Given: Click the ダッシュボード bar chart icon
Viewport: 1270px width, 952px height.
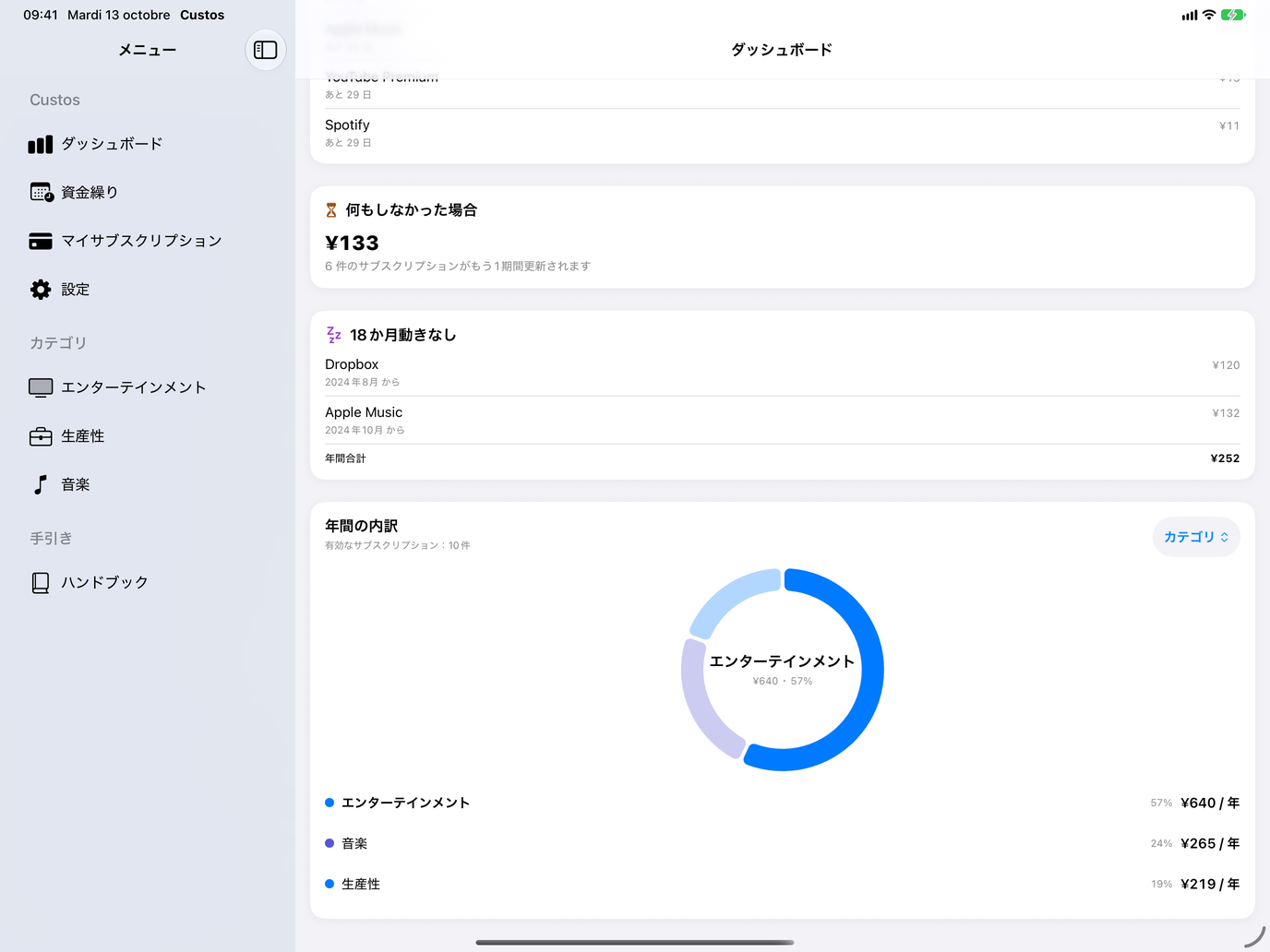Looking at the screenshot, I should coord(41,144).
